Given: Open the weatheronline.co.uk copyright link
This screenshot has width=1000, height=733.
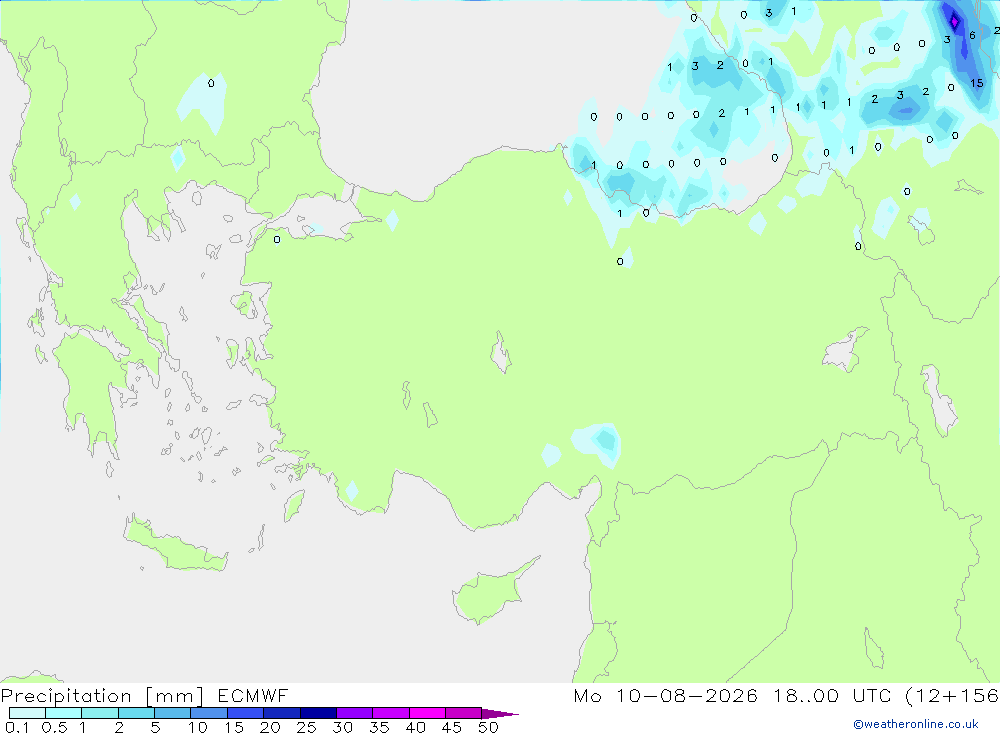Looking at the screenshot, I should 916,724.
